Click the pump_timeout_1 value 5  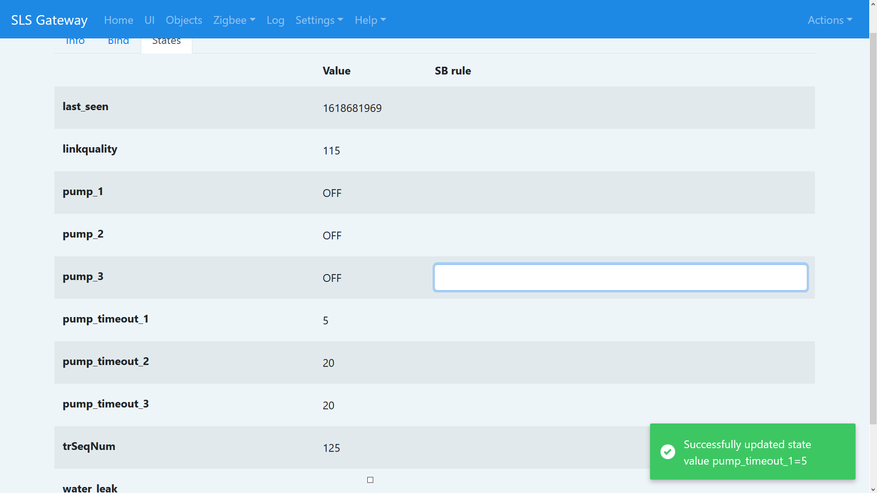coord(326,321)
